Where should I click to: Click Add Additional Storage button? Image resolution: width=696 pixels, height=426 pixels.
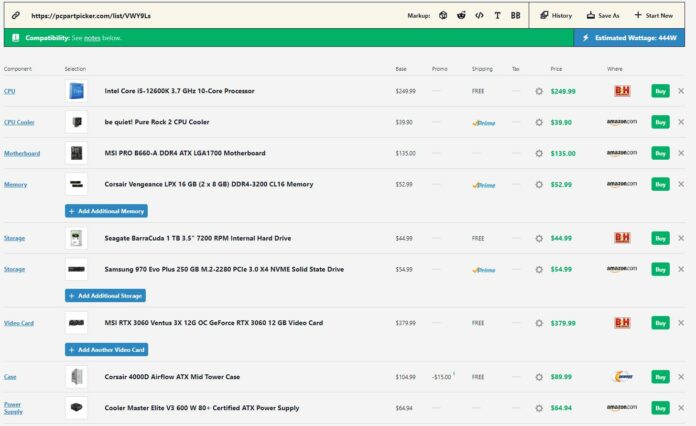click(x=106, y=296)
